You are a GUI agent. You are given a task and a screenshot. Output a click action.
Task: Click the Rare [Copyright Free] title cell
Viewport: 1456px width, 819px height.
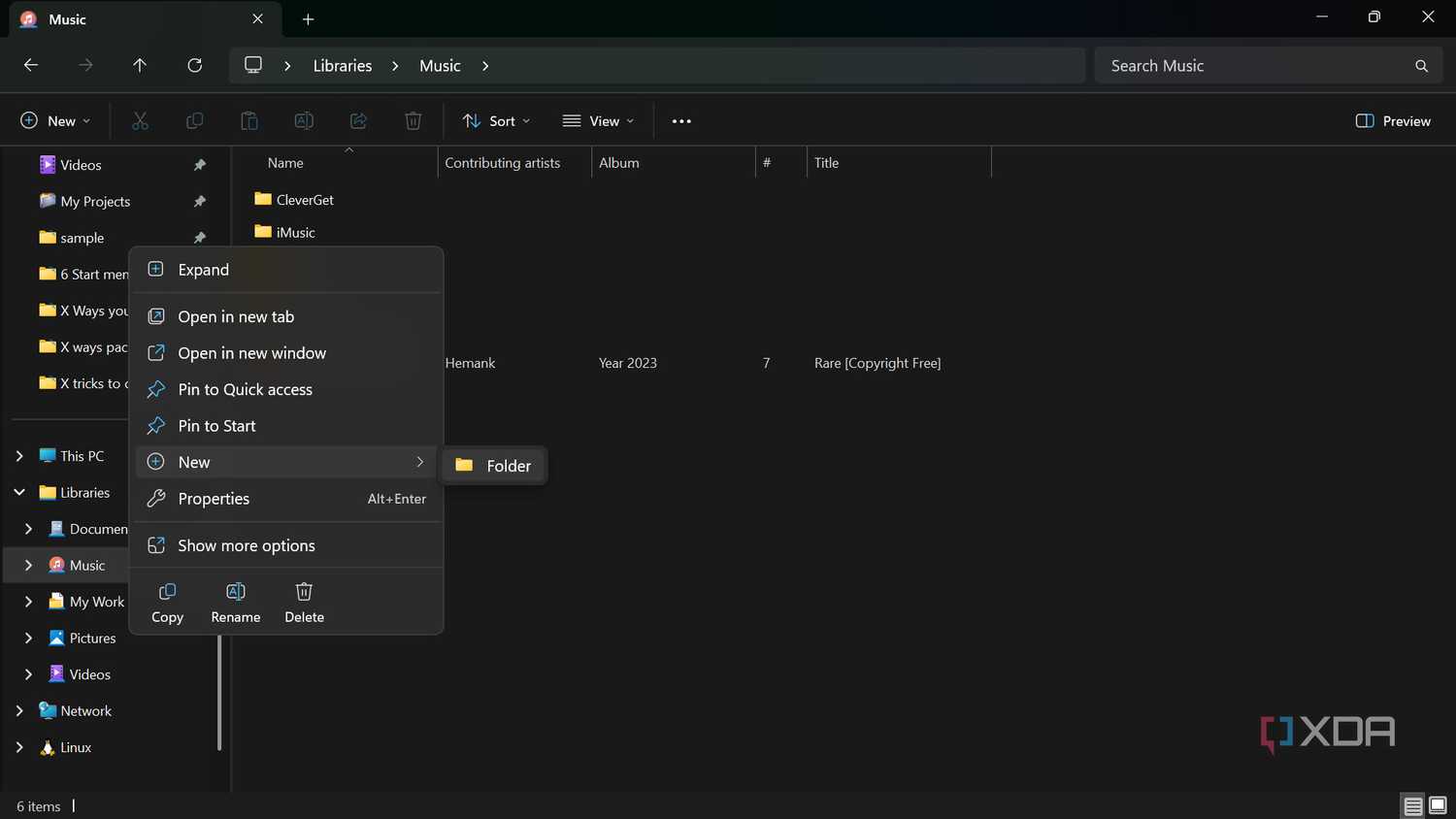click(877, 363)
